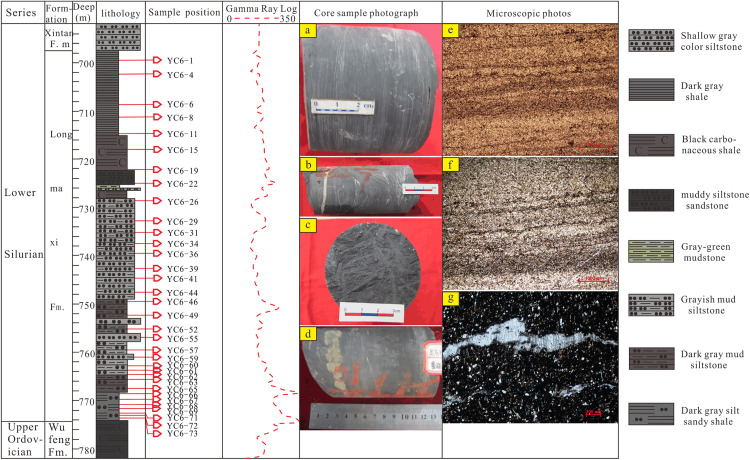This screenshot has width=750, height=460.
Task: Open microscopic photo g with white vein
Action: coord(530,357)
